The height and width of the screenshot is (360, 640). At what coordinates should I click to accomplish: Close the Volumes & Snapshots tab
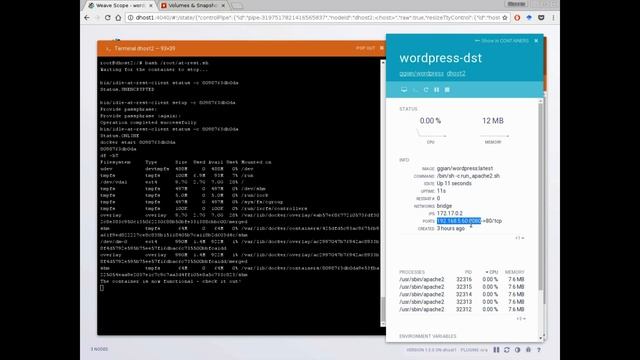click(223, 6)
